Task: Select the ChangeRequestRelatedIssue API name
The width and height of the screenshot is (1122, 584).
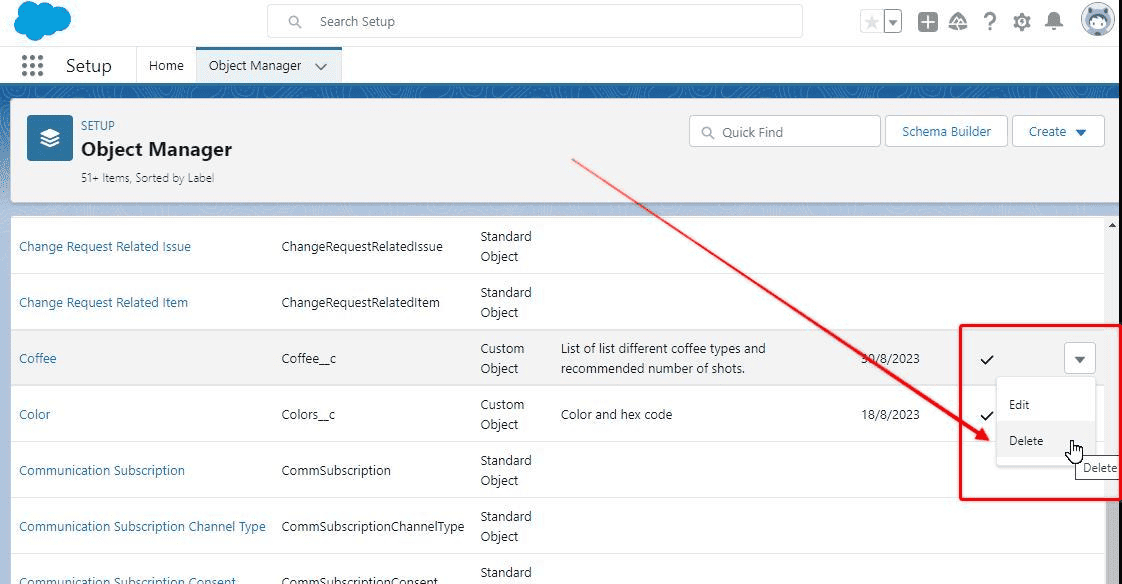Action: pyautogui.click(x=362, y=247)
